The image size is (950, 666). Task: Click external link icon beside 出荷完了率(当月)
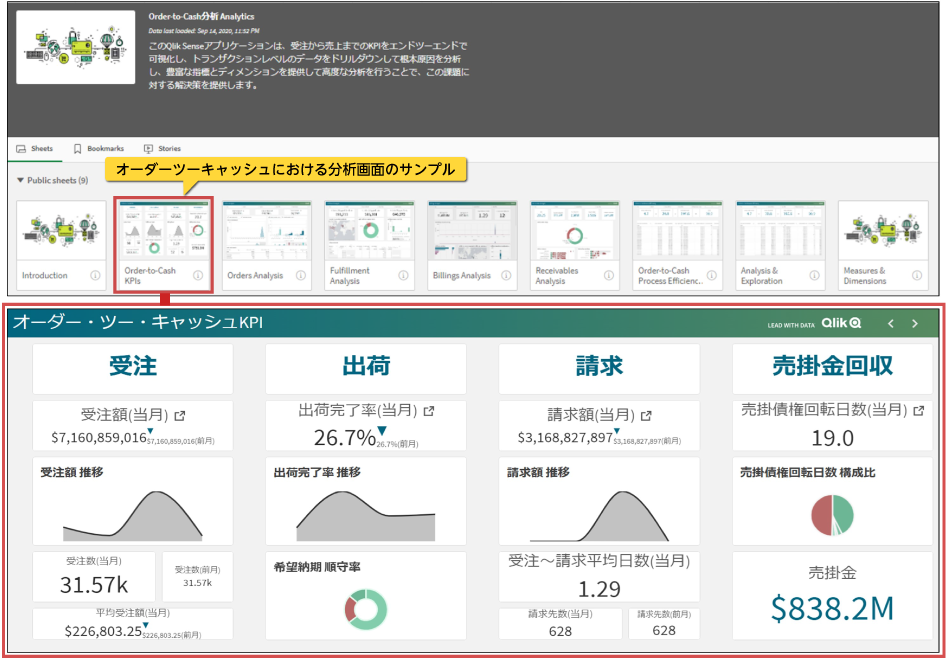click(x=429, y=411)
